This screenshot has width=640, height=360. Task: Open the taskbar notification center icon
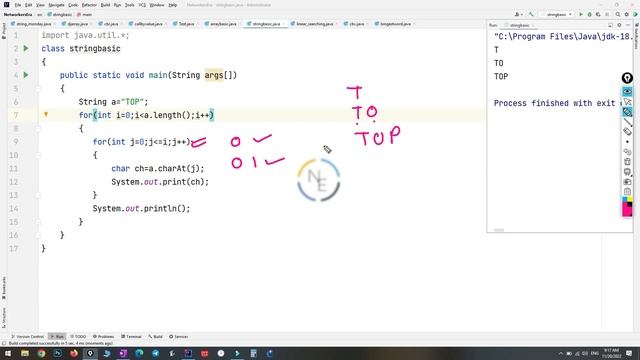[629, 353]
